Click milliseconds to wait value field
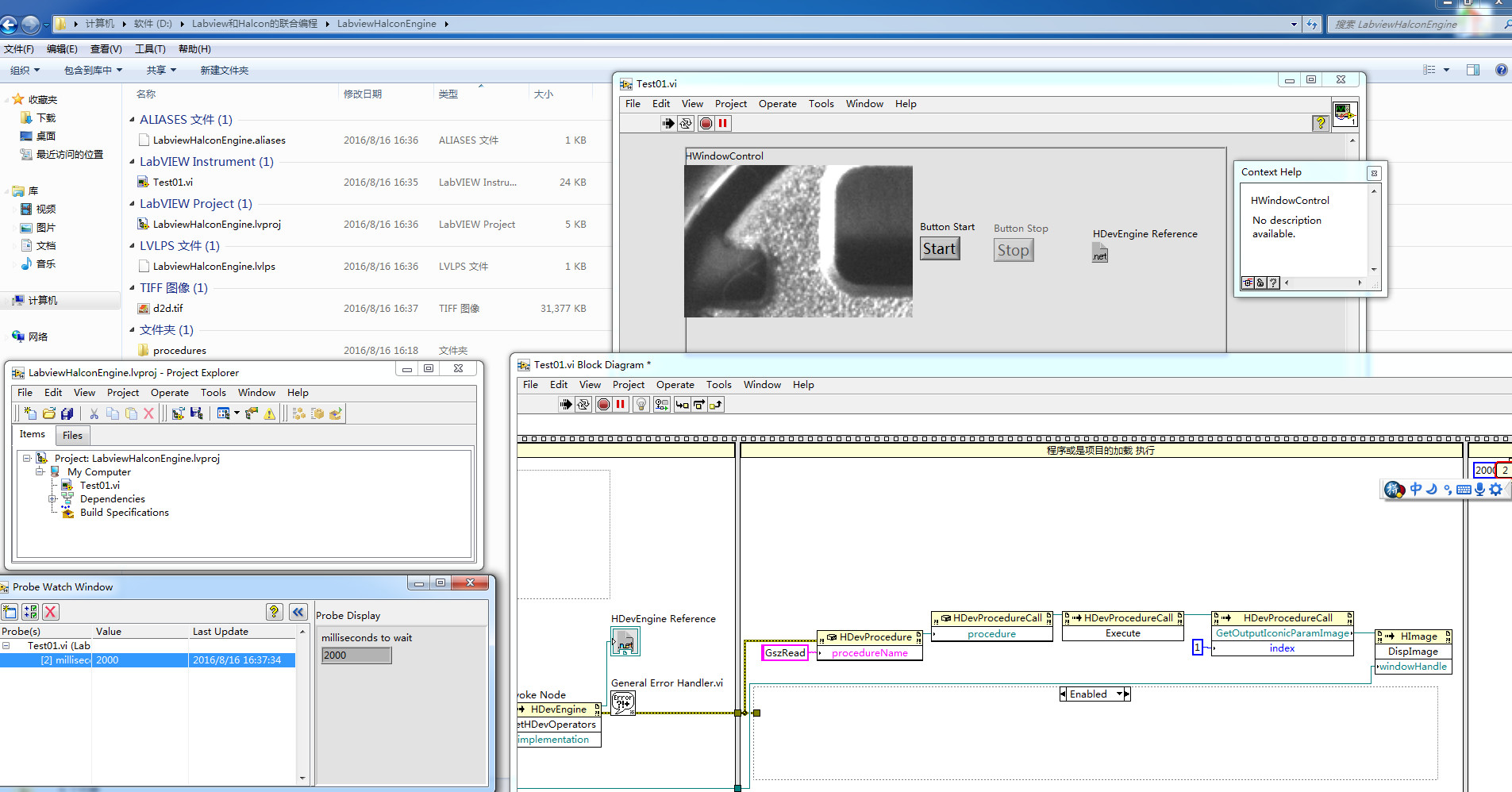This screenshot has width=1512, height=792. (356, 656)
